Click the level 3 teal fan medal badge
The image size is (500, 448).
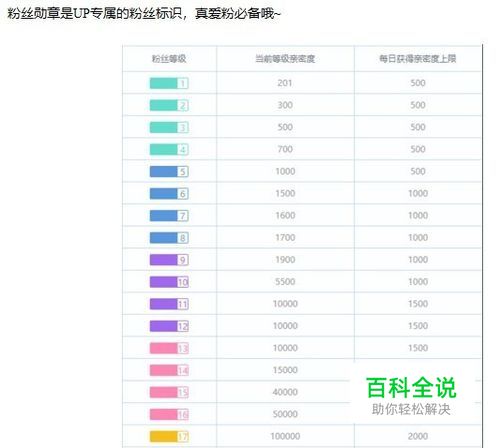169,127
